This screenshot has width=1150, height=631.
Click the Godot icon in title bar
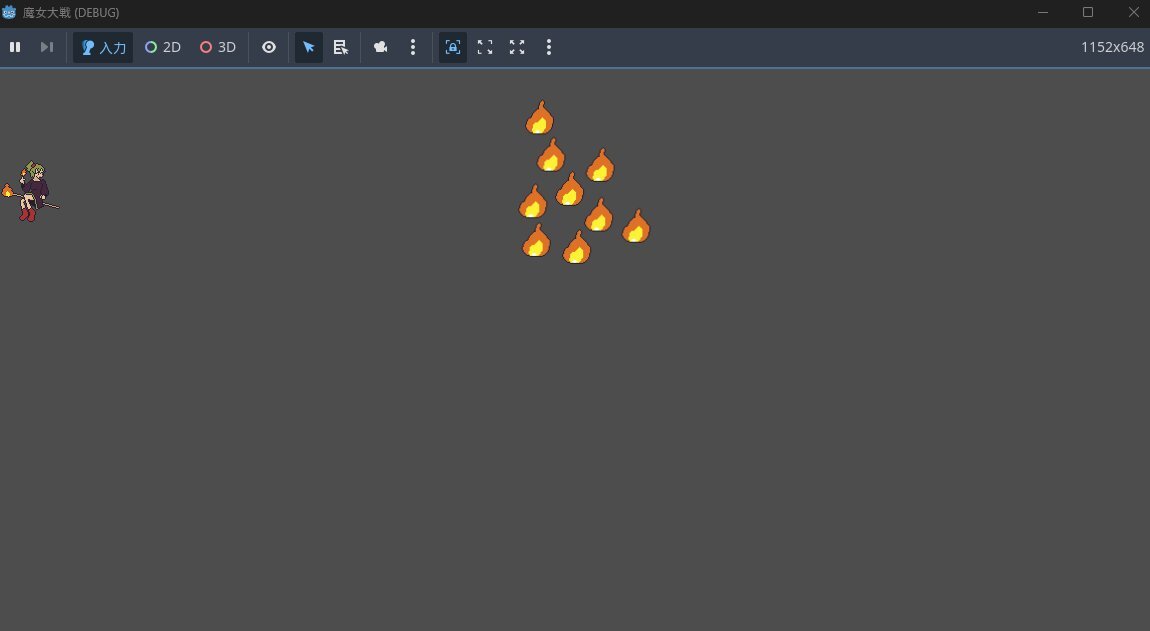tap(9, 12)
